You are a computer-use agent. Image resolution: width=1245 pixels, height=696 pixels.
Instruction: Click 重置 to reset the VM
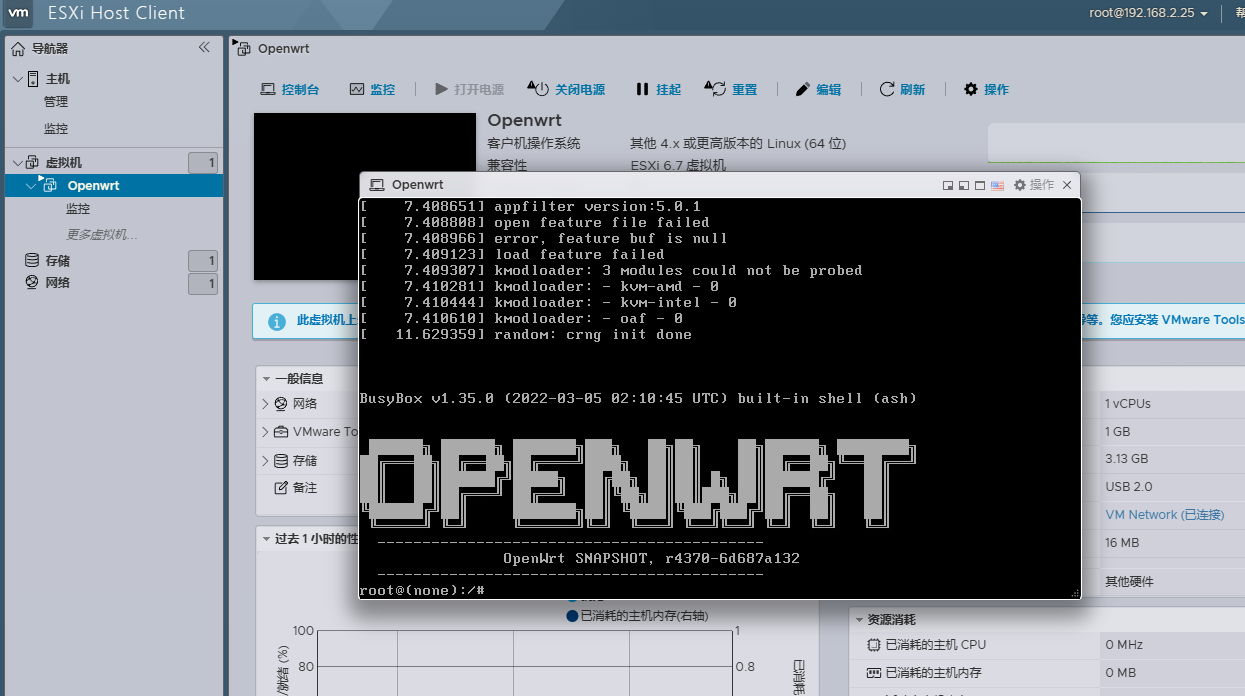point(731,89)
